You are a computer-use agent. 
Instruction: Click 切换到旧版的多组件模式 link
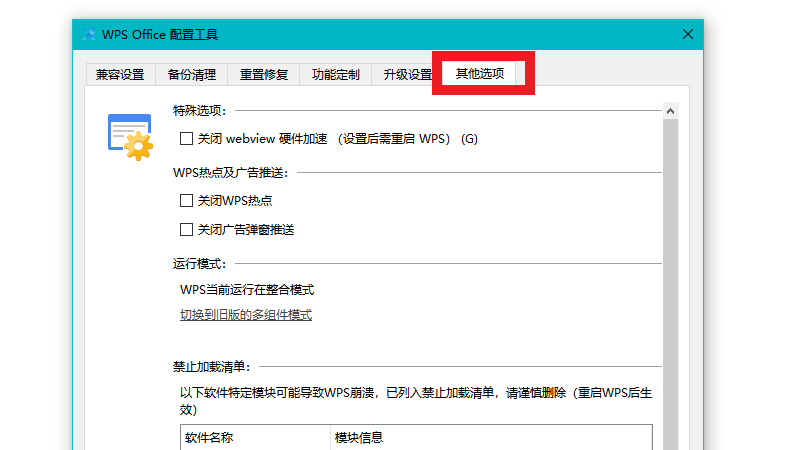pos(246,315)
